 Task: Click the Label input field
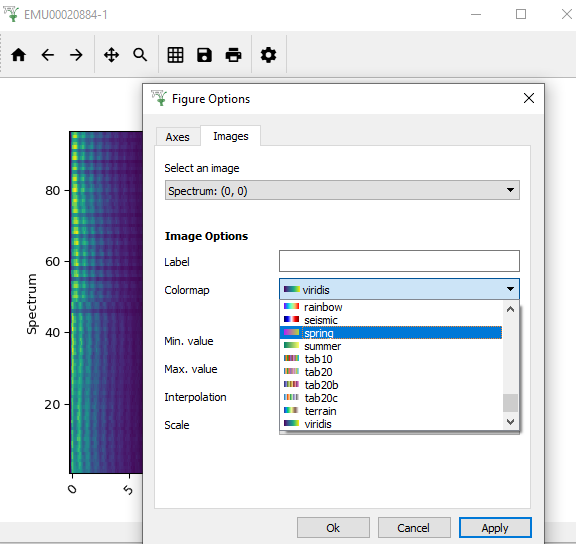pos(399,261)
